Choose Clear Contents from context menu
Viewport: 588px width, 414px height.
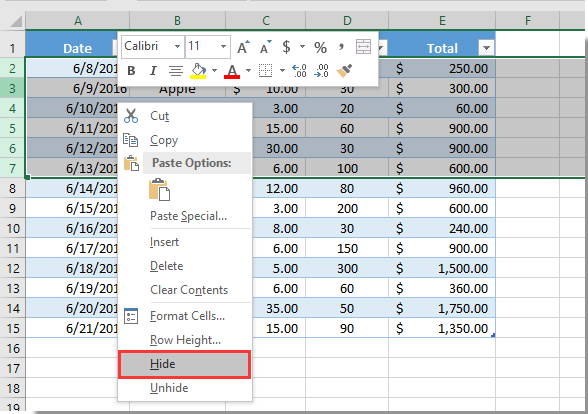click(184, 290)
